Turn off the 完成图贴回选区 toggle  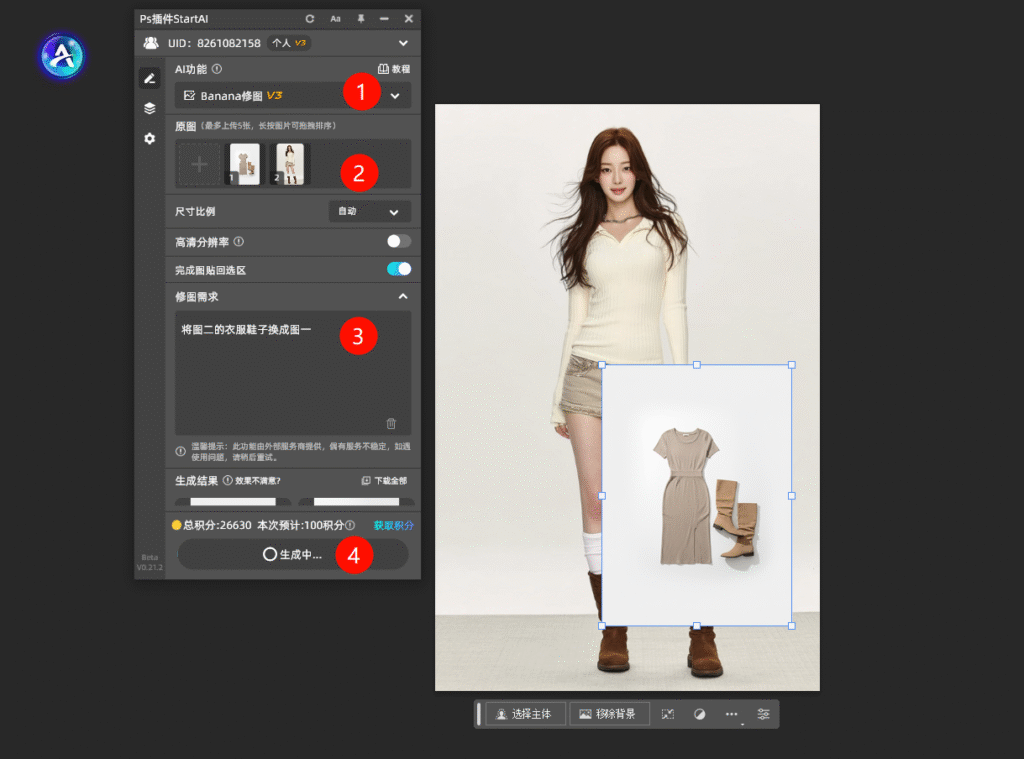click(399, 269)
